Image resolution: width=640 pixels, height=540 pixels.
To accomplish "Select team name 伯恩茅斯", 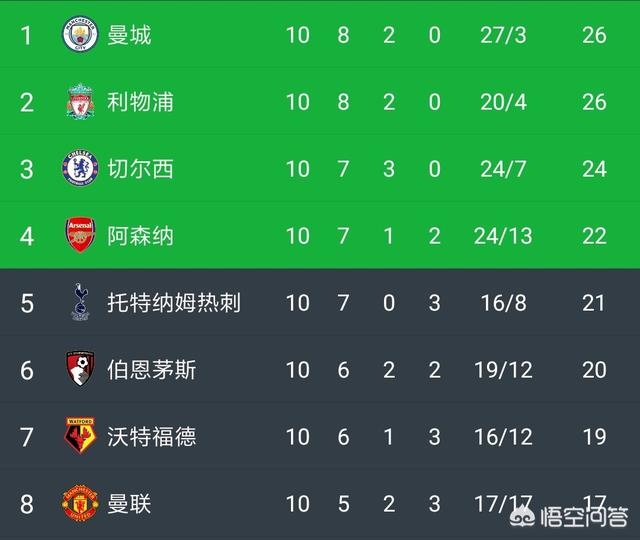I will click(x=151, y=370).
